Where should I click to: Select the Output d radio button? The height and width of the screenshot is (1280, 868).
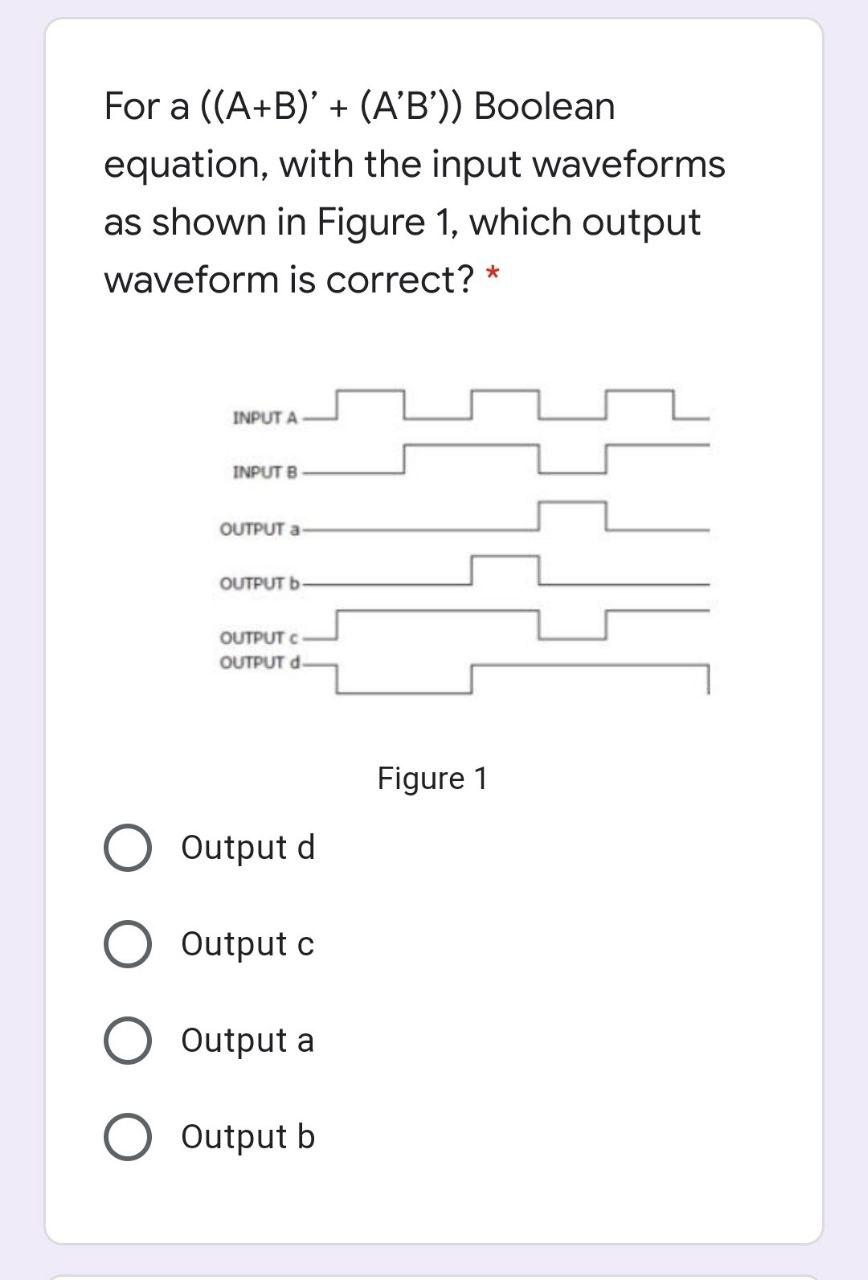(x=128, y=849)
